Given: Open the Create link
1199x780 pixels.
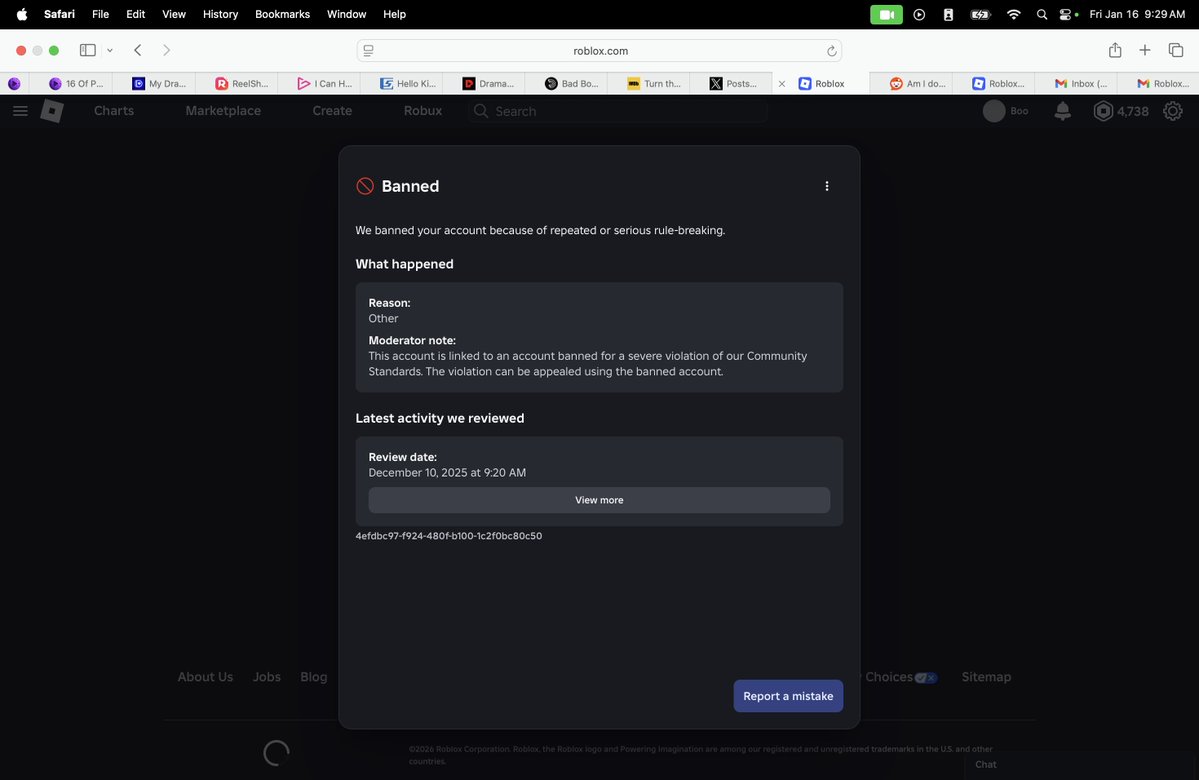Looking at the screenshot, I should tap(332, 111).
